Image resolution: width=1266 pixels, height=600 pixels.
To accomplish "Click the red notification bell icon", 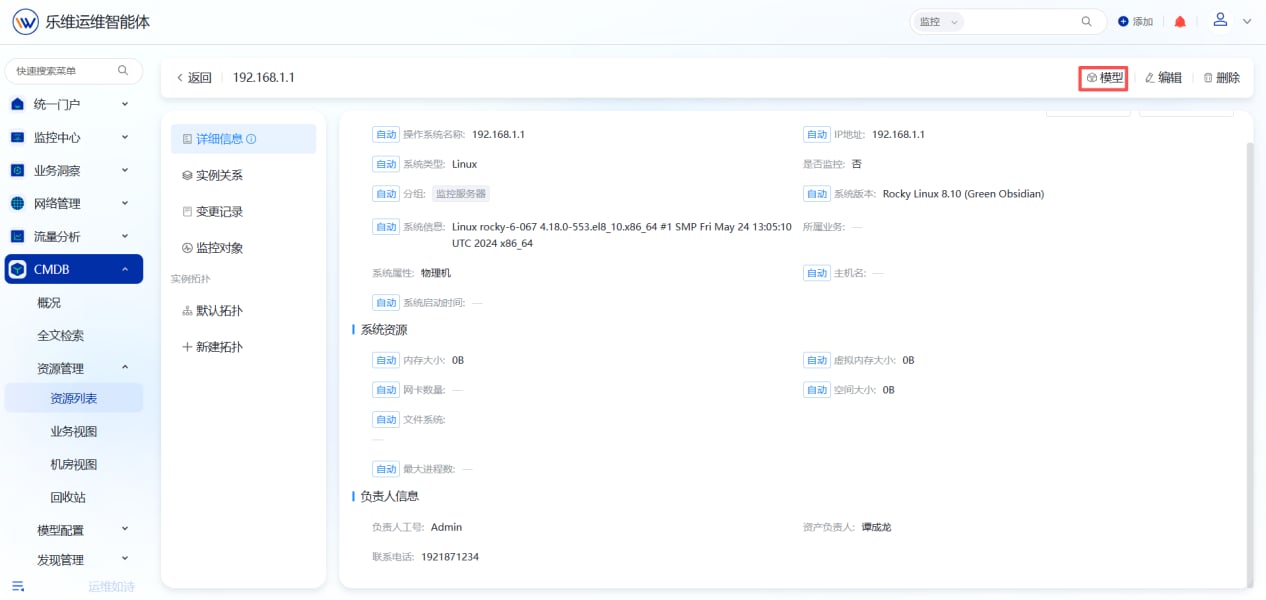I will tap(1180, 21).
